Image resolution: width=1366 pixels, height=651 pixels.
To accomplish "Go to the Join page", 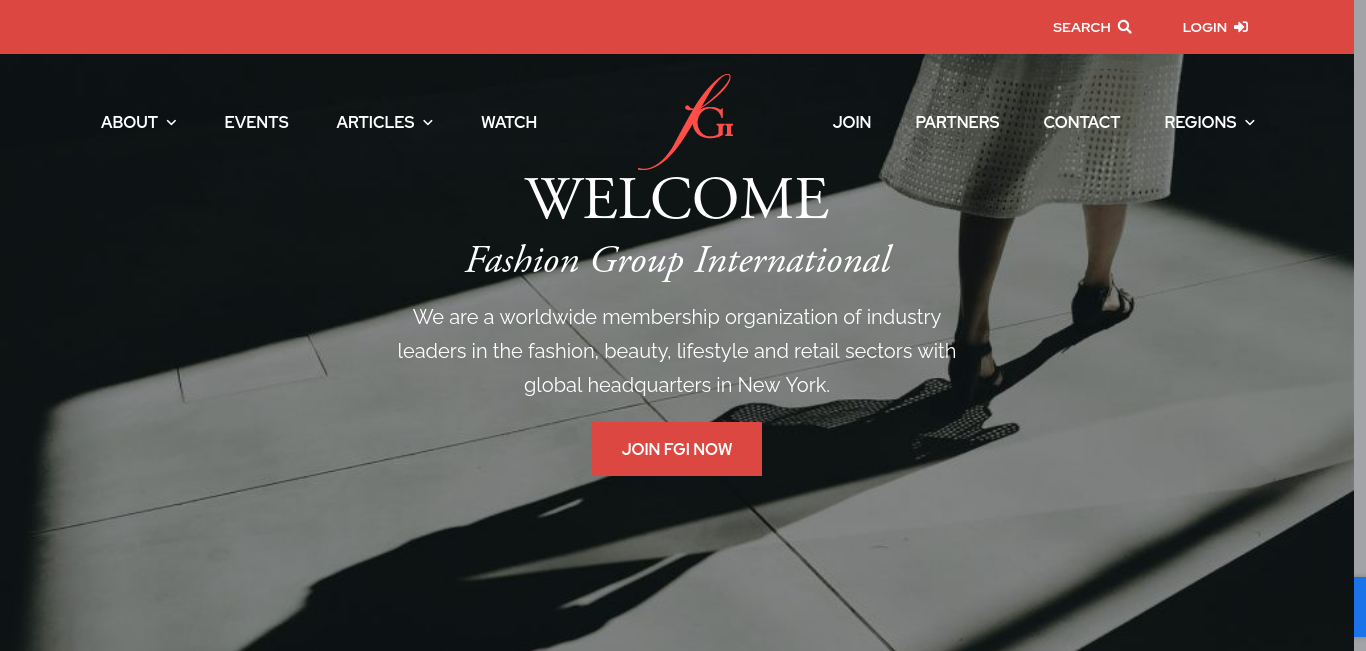I will click(x=852, y=122).
